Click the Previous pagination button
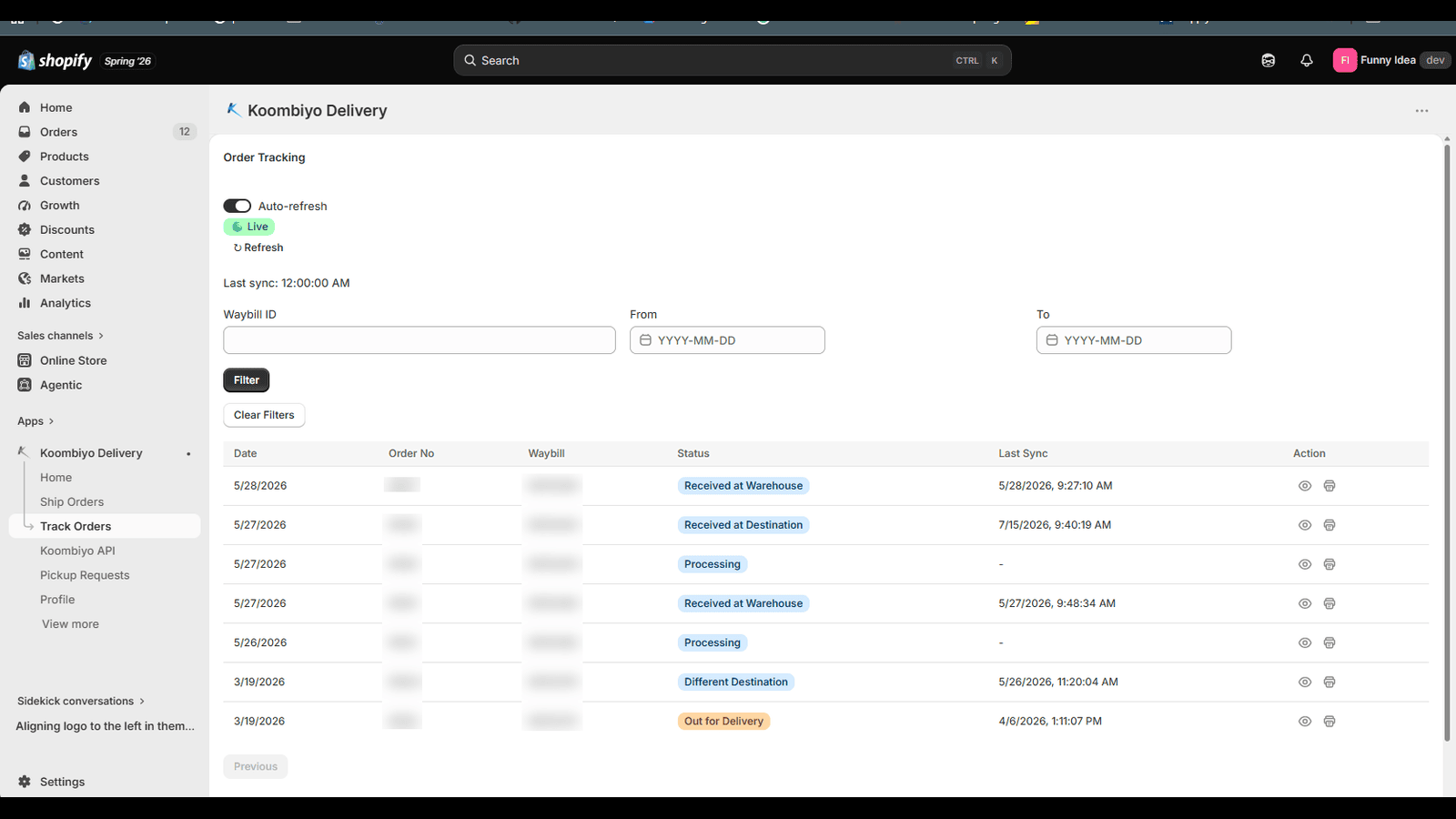The height and width of the screenshot is (819, 1456). (256, 766)
